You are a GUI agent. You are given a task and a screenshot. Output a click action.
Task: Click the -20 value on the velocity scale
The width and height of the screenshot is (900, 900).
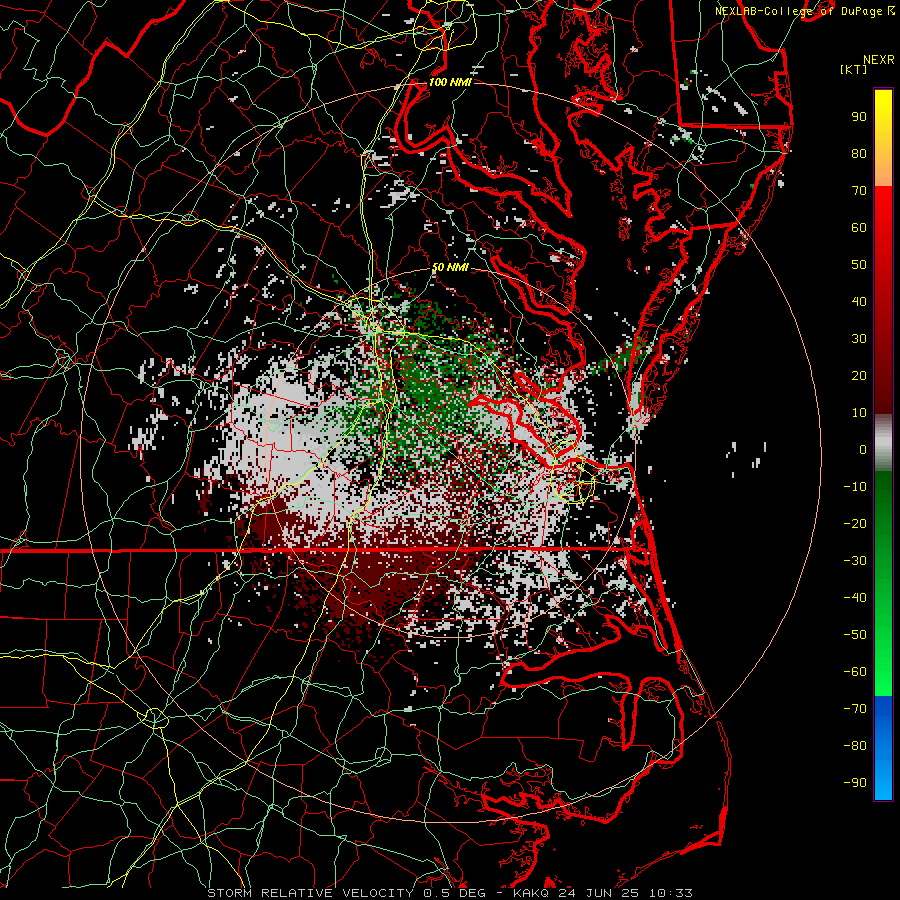tap(855, 523)
